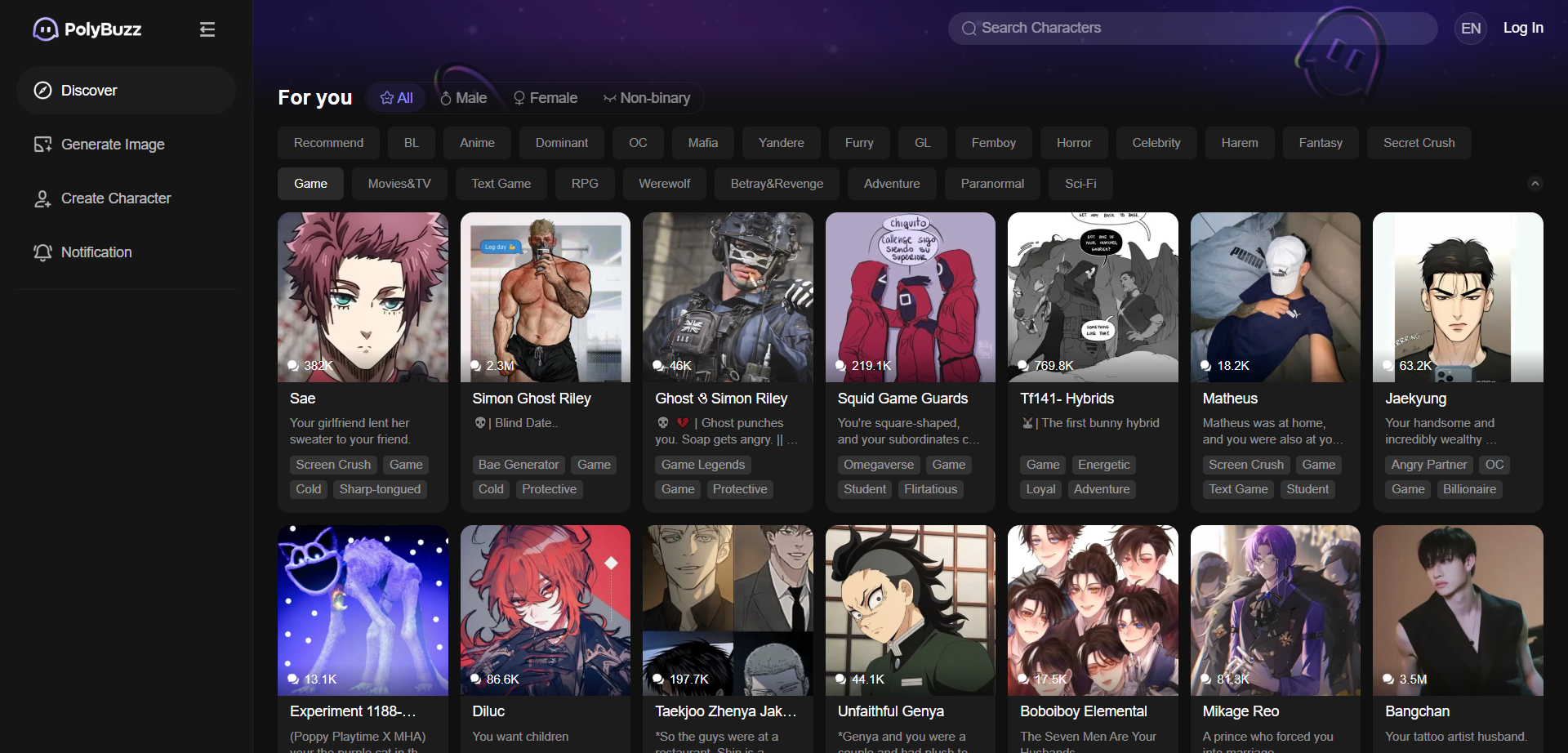Click Screen Crush tag on Sae card
Image resolution: width=1568 pixels, height=753 pixels.
pyautogui.click(x=333, y=465)
